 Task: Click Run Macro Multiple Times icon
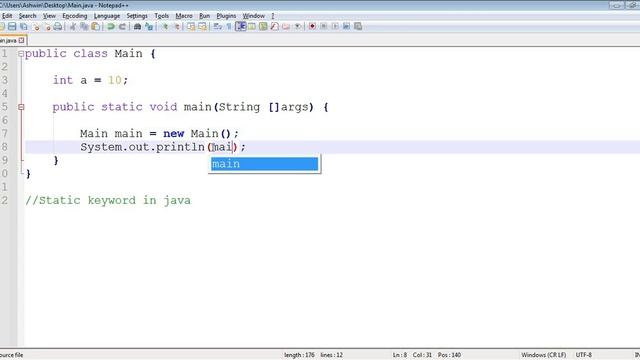click(346, 27)
